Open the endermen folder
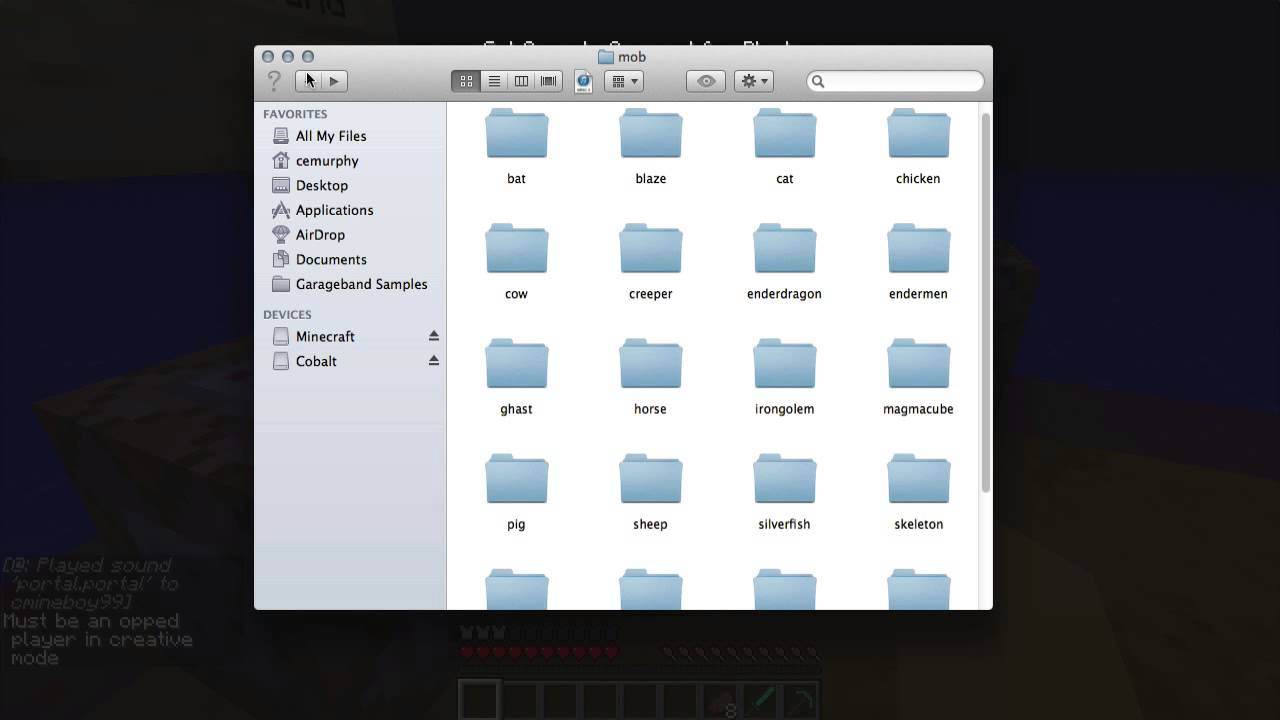1280x720 pixels. coord(918,249)
